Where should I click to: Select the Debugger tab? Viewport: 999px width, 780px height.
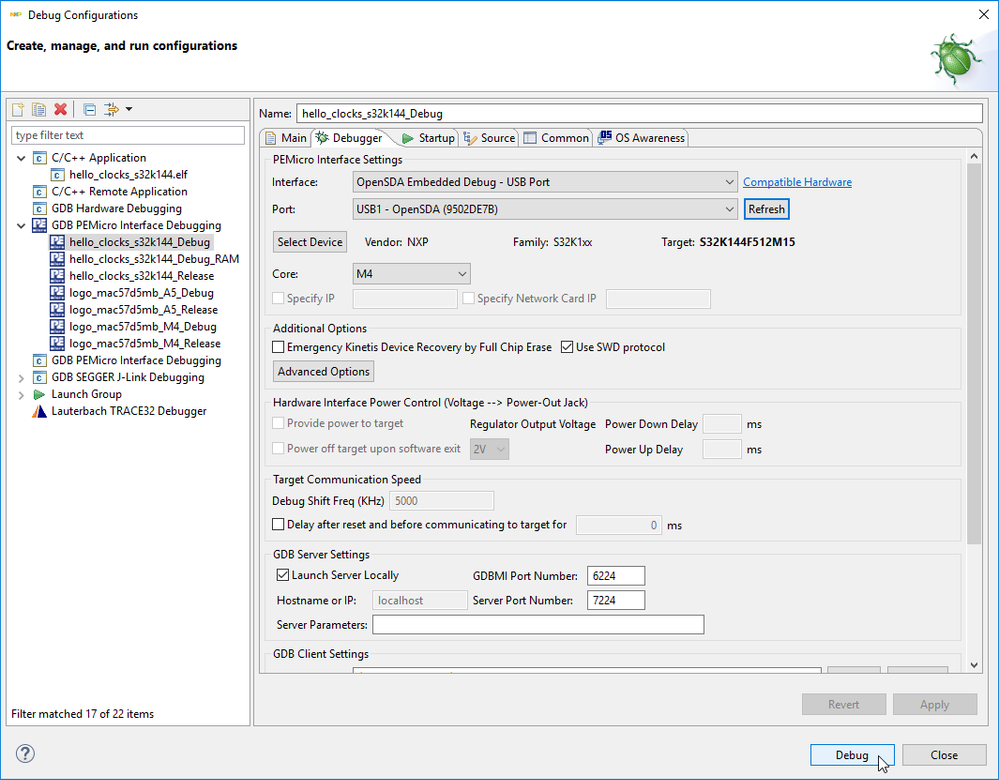click(349, 138)
